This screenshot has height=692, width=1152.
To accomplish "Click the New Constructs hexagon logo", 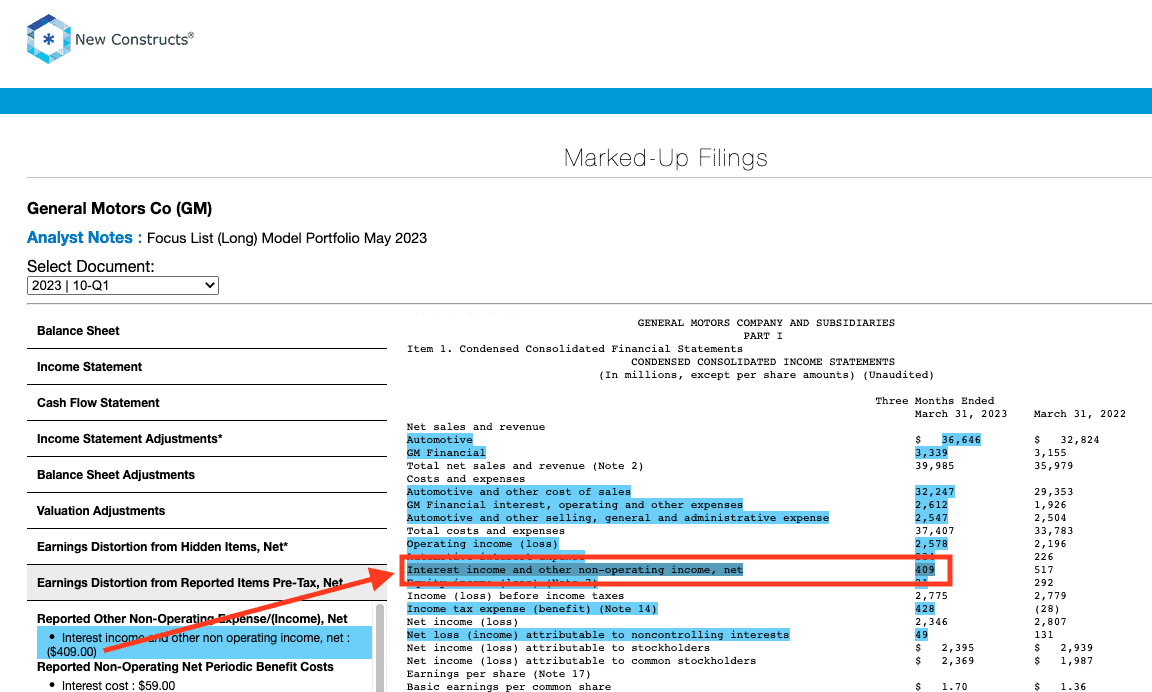I will tap(48, 39).
